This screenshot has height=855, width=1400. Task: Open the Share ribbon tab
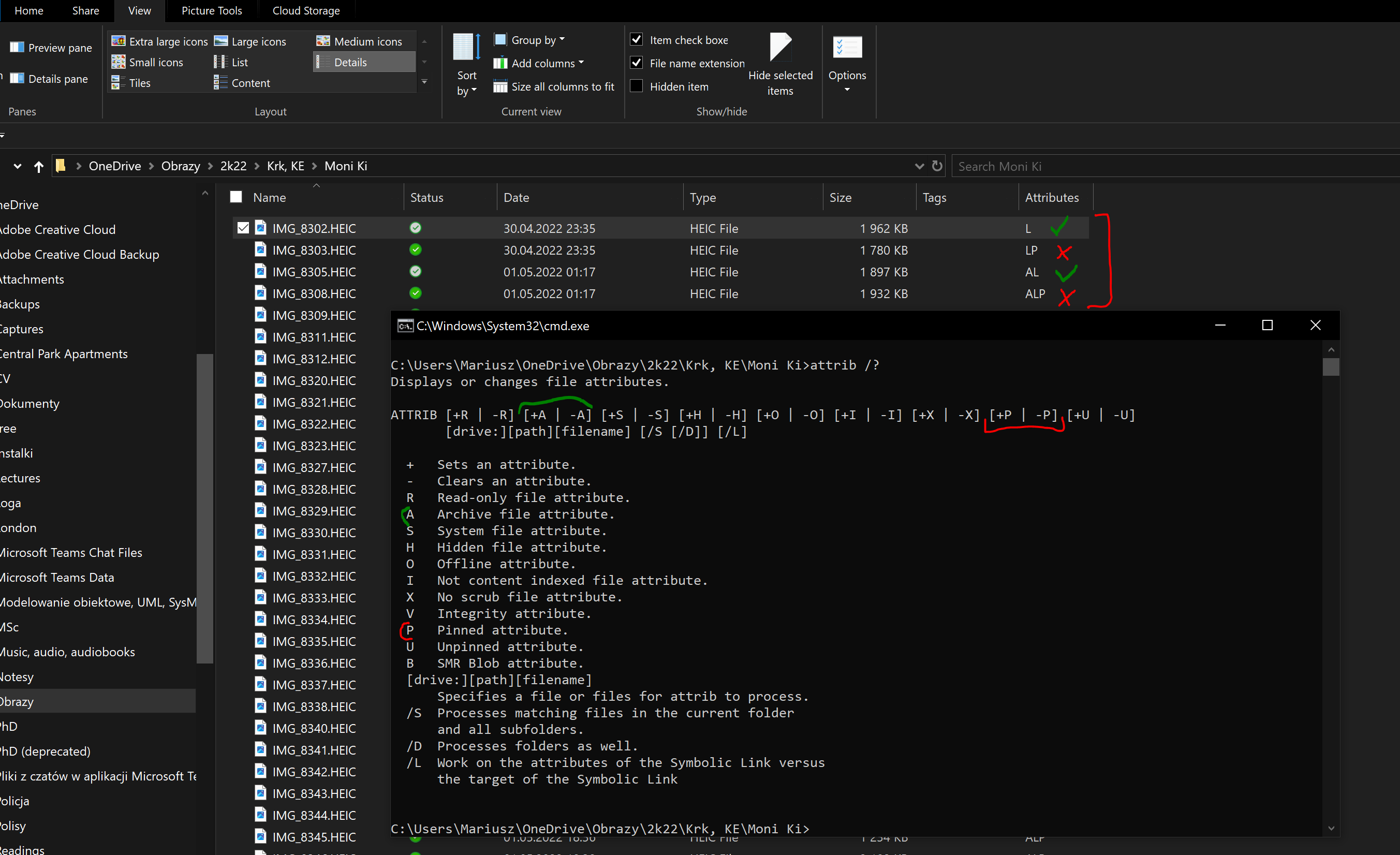pyautogui.click(x=86, y=11)
